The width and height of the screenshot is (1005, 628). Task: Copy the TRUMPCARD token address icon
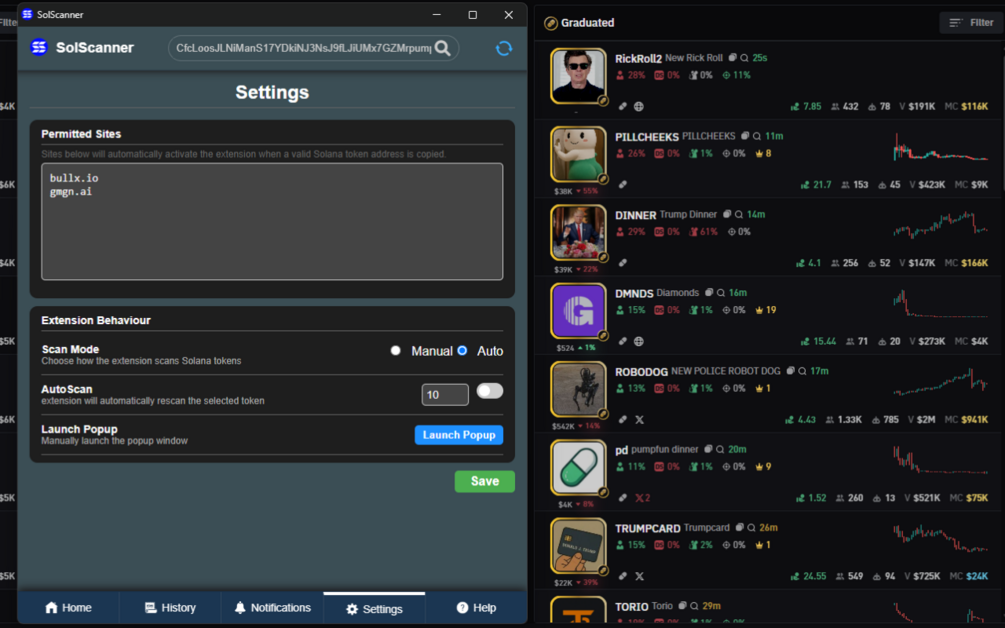point(739,527)
